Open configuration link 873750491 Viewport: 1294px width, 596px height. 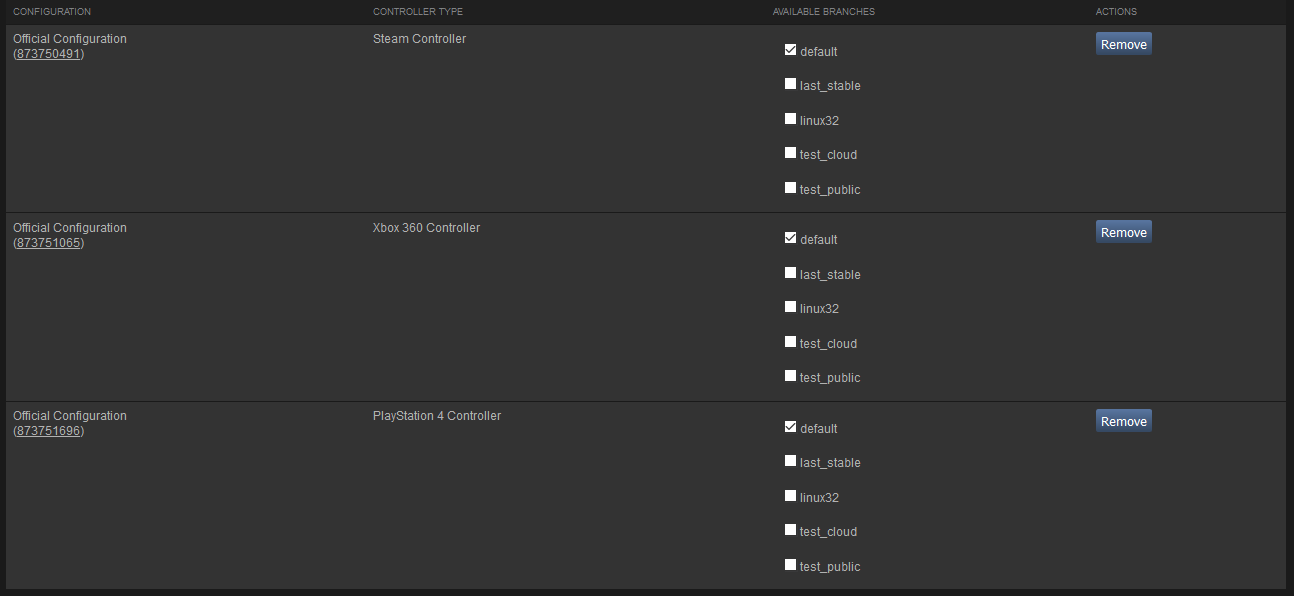pos(49,54)
